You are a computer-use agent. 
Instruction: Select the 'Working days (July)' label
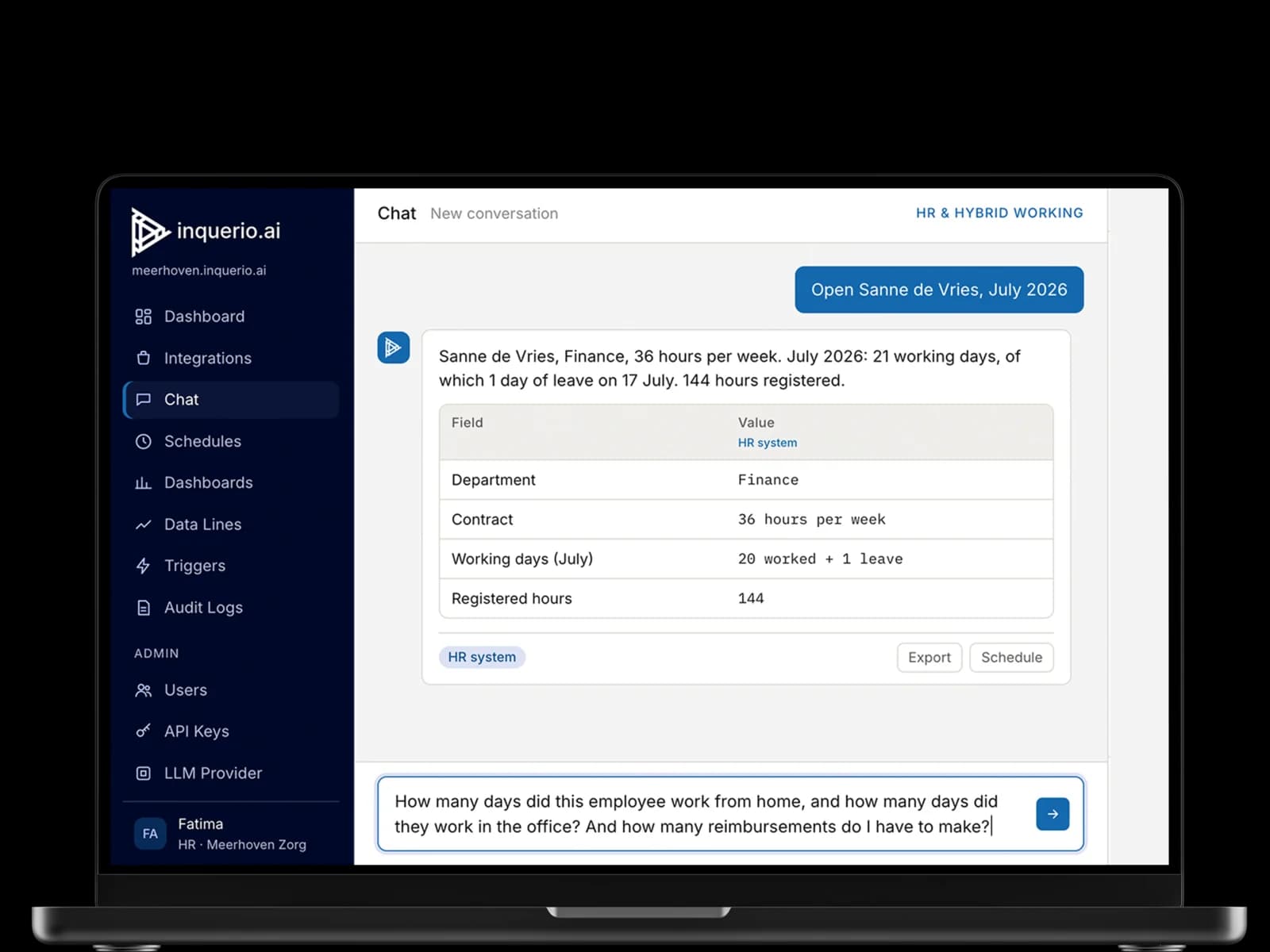point(522,559)
